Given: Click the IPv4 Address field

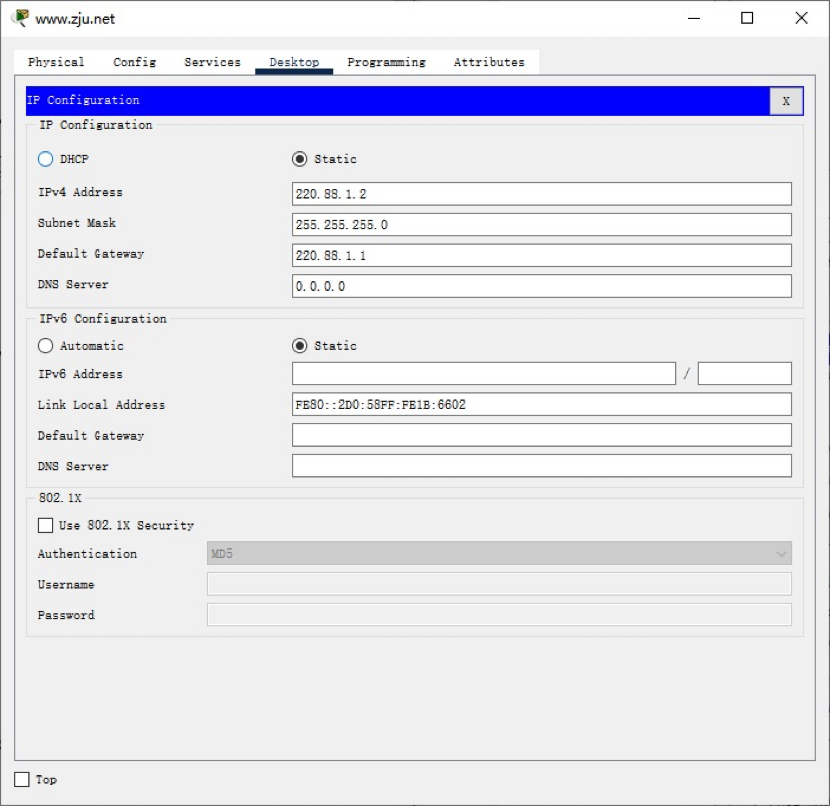Looking at the screenshot, I should pyautogui.click(x=541, y=194).
